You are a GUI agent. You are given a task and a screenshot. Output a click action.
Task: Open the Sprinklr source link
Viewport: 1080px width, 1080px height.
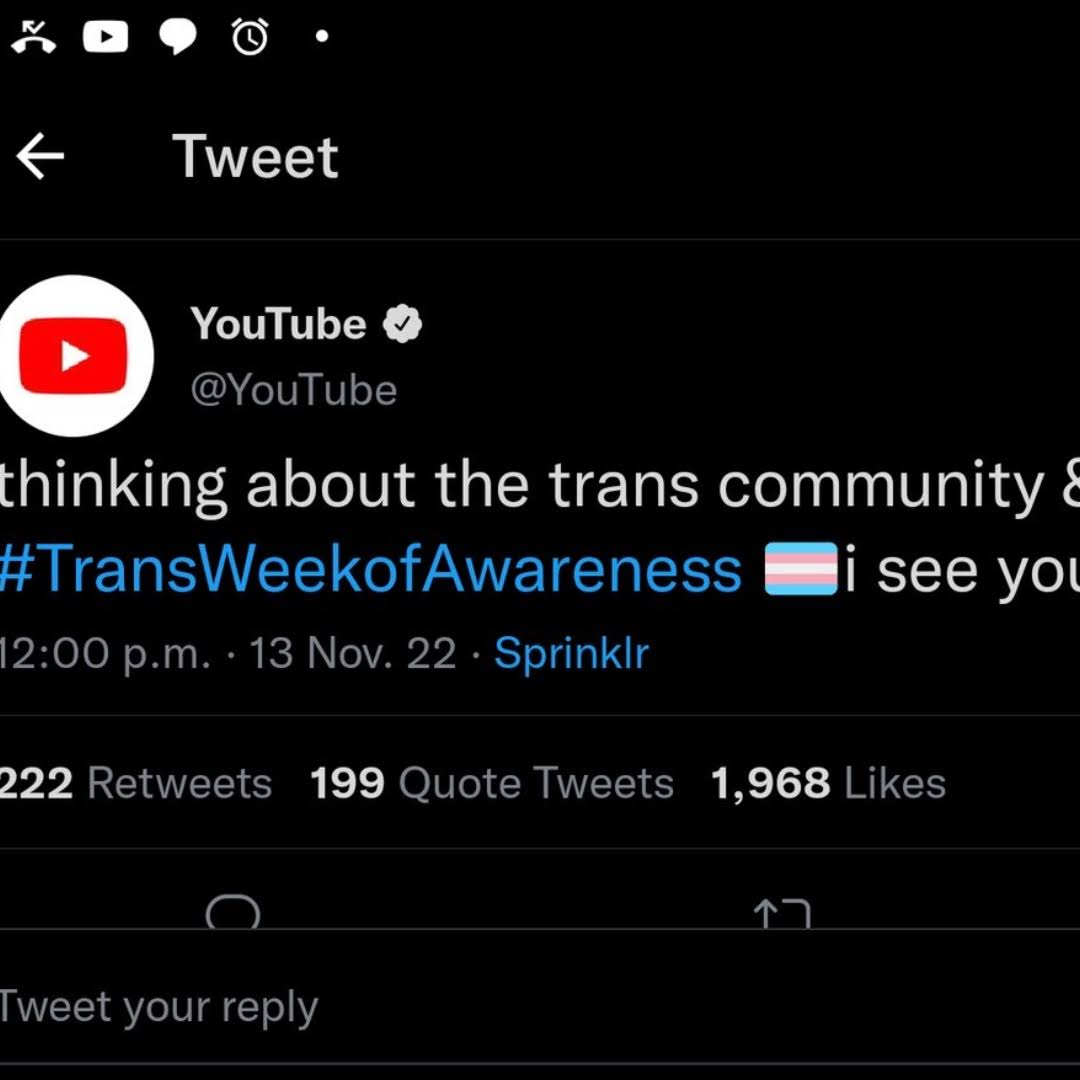[x=572, y=652]
